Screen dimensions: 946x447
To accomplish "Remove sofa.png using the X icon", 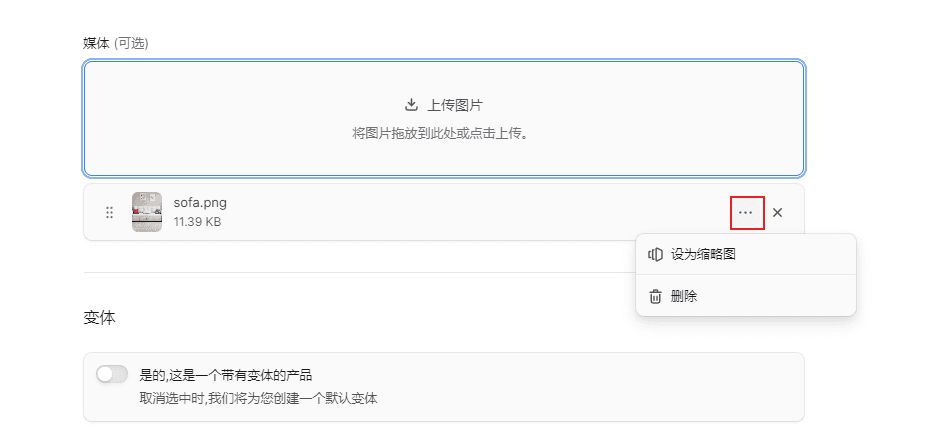I will 778,212.
